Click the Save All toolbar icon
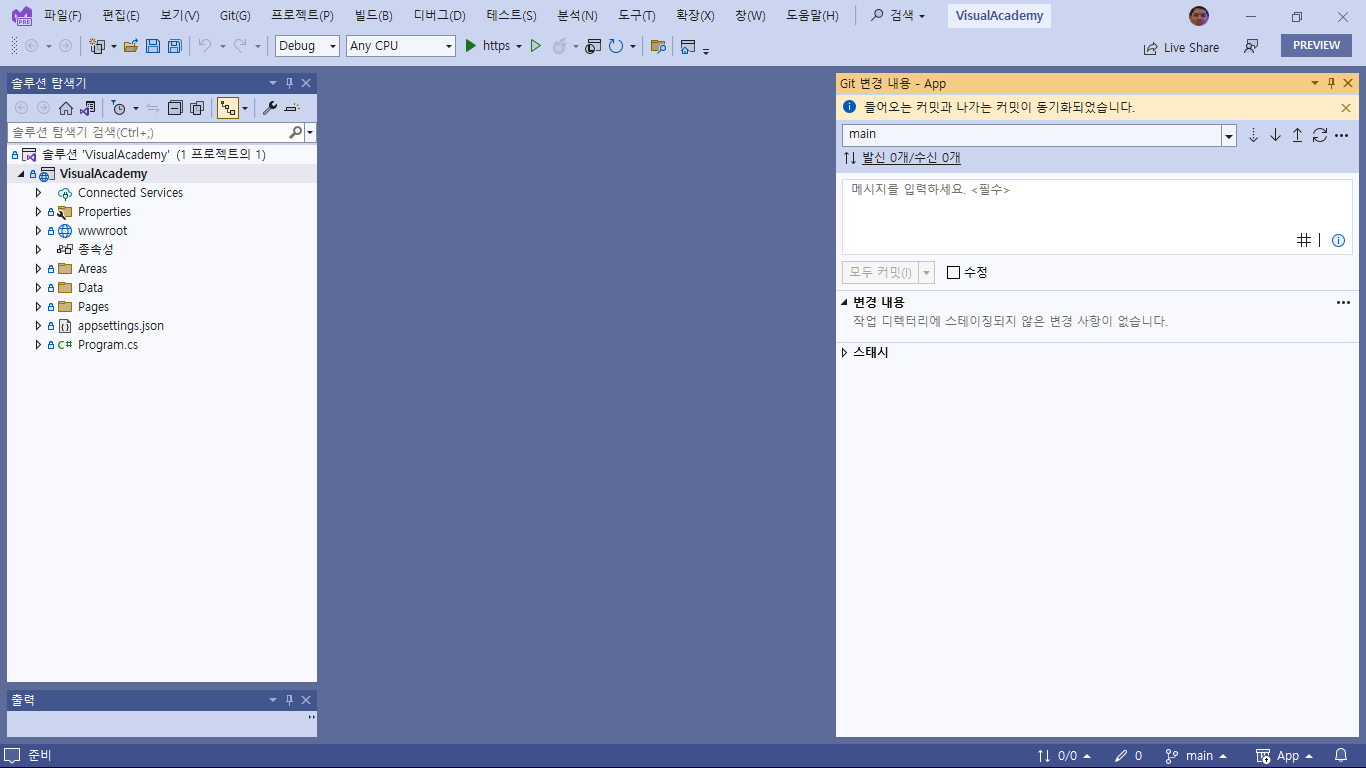The height and width of the screenshot is (768, 1366). 175,46
